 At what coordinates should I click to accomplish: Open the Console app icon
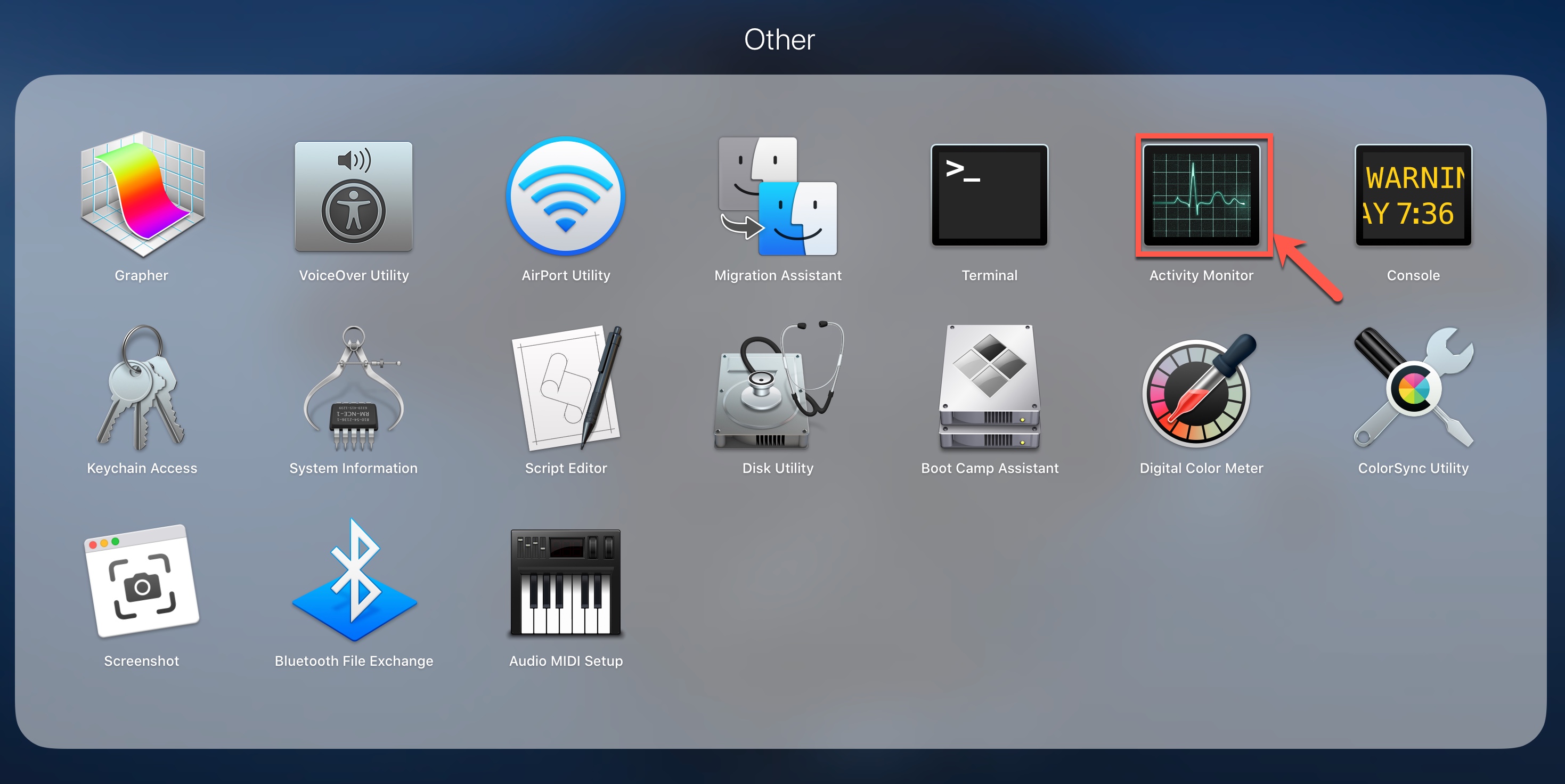(x=1413, y=195)
